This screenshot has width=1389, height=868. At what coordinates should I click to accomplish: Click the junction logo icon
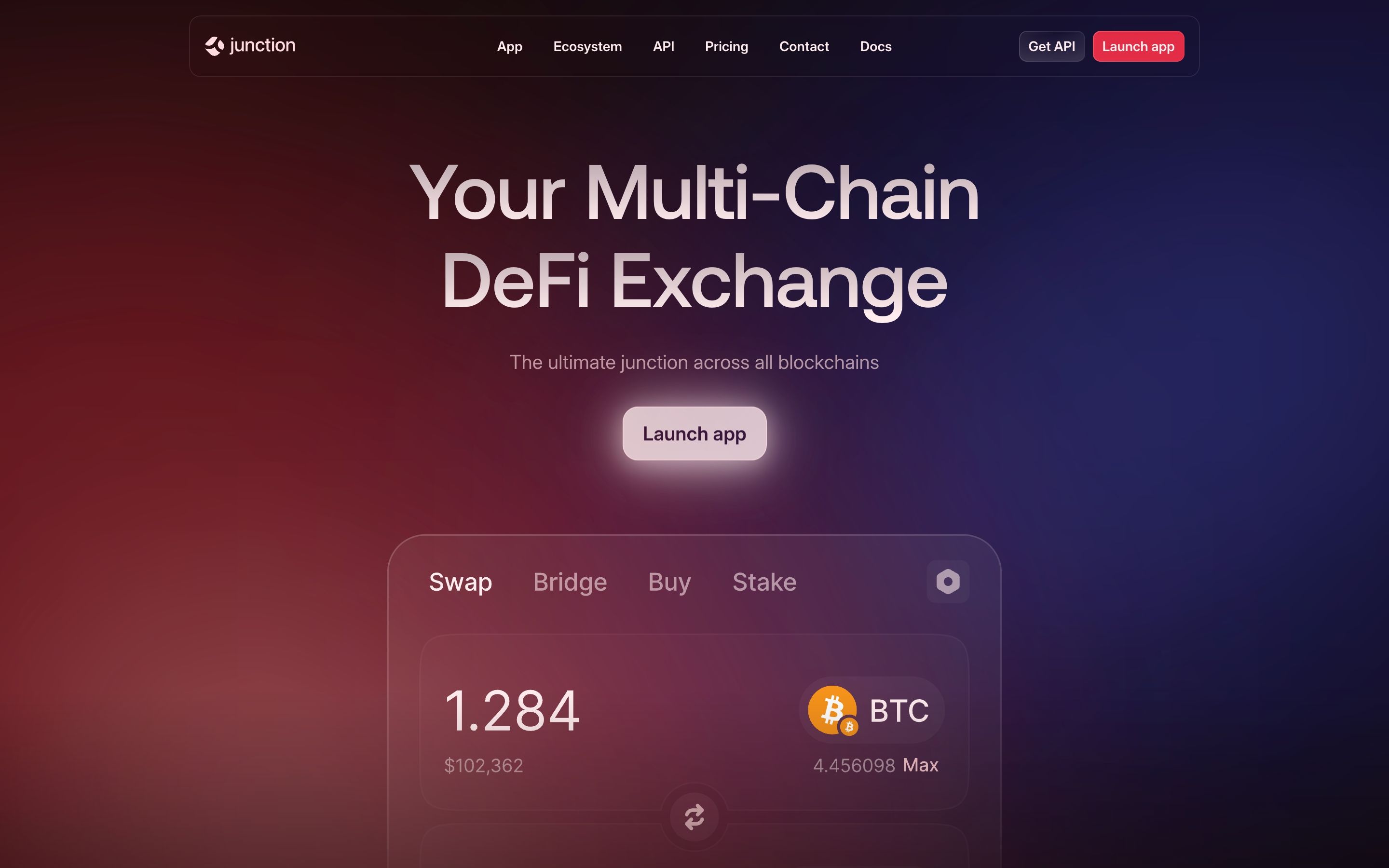[x=215, y=46]
